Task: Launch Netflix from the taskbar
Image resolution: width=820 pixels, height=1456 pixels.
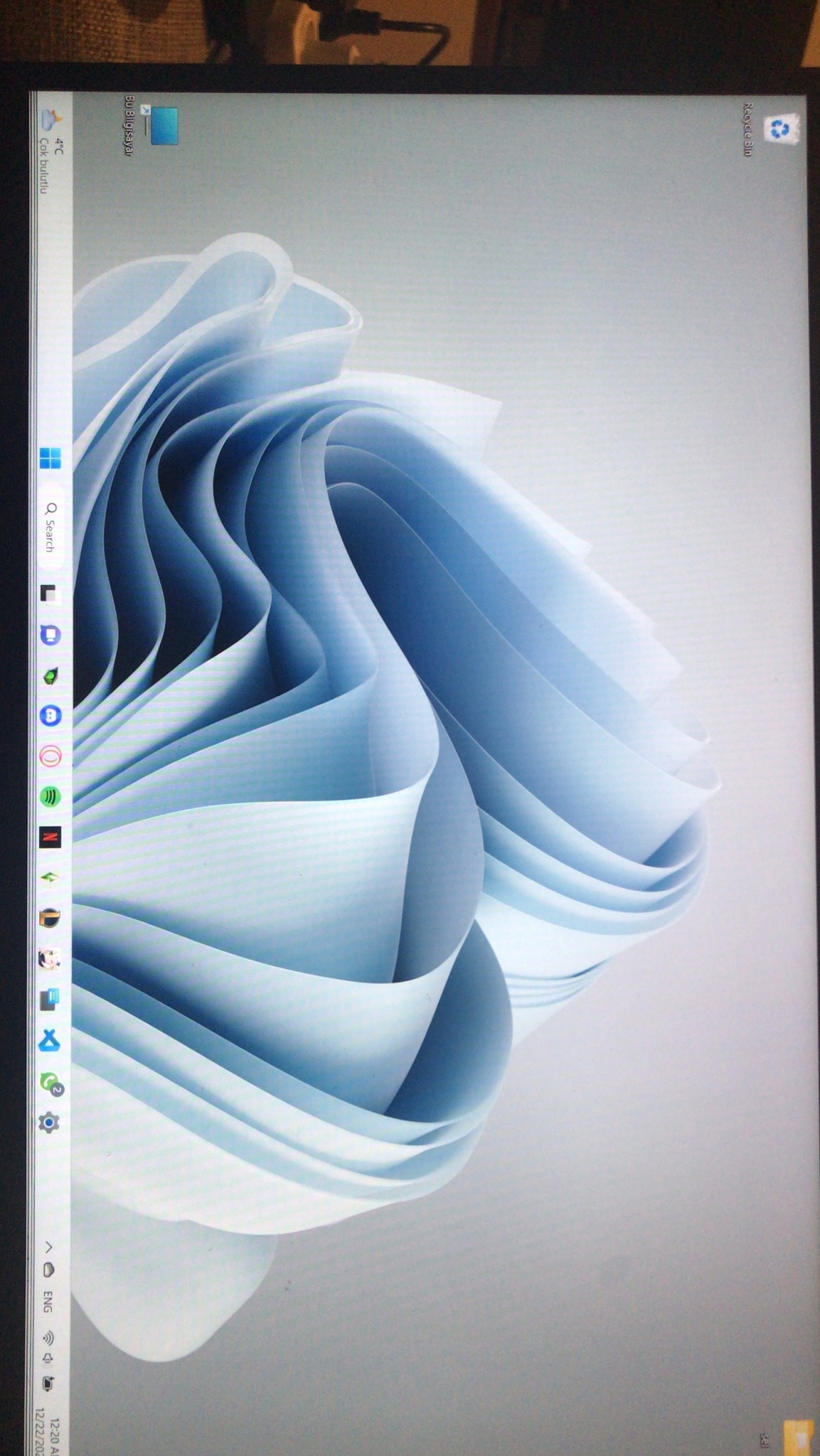Action: (49, 837)
